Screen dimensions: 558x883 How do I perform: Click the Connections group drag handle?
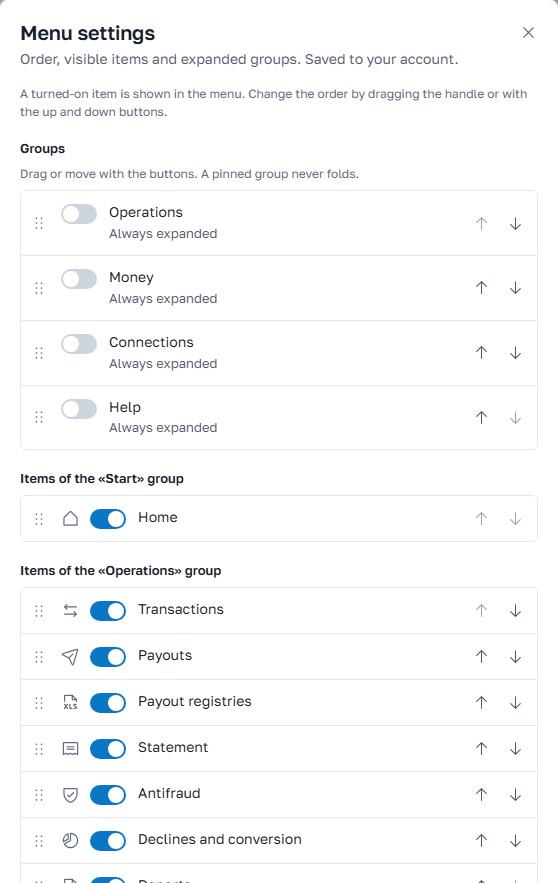click(x=39, y=353)
